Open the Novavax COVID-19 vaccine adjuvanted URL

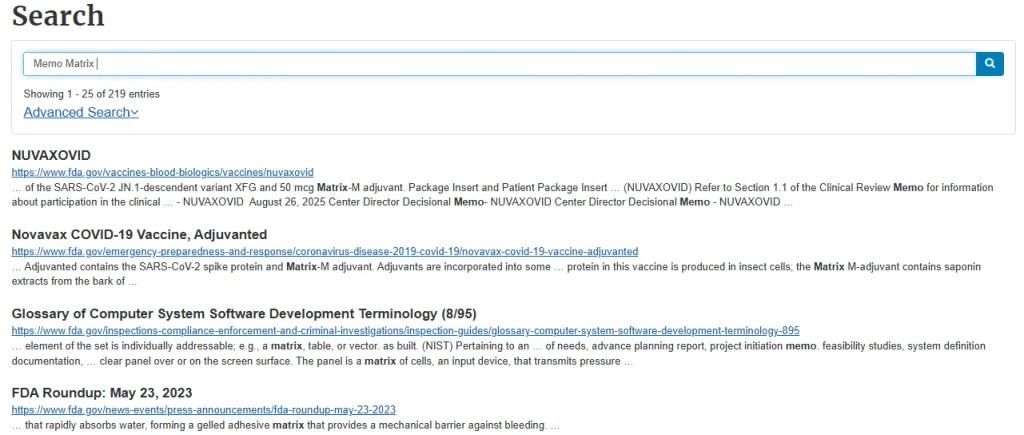tap(325, 251)
